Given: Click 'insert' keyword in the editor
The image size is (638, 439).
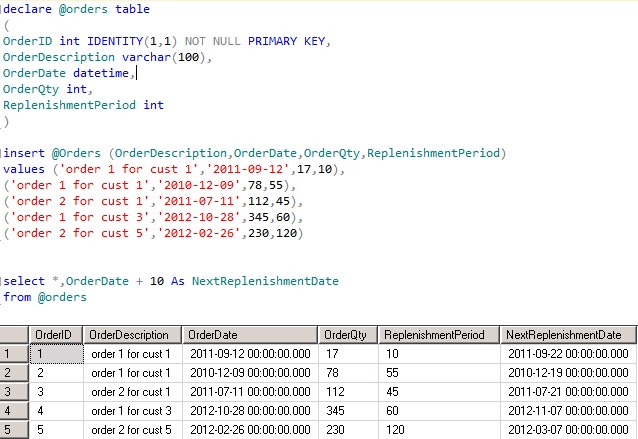Looking at the screenshot, I should tap(24, 153).
